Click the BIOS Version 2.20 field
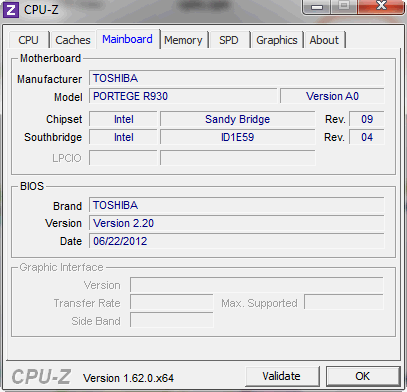Screen dimensions: 407x392 237,223
